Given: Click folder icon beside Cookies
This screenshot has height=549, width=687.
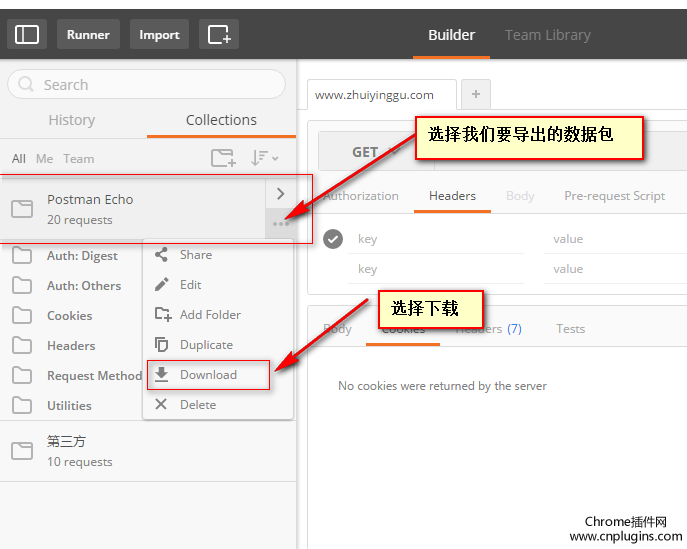Looking at the screenshot, I should point(22,315).
